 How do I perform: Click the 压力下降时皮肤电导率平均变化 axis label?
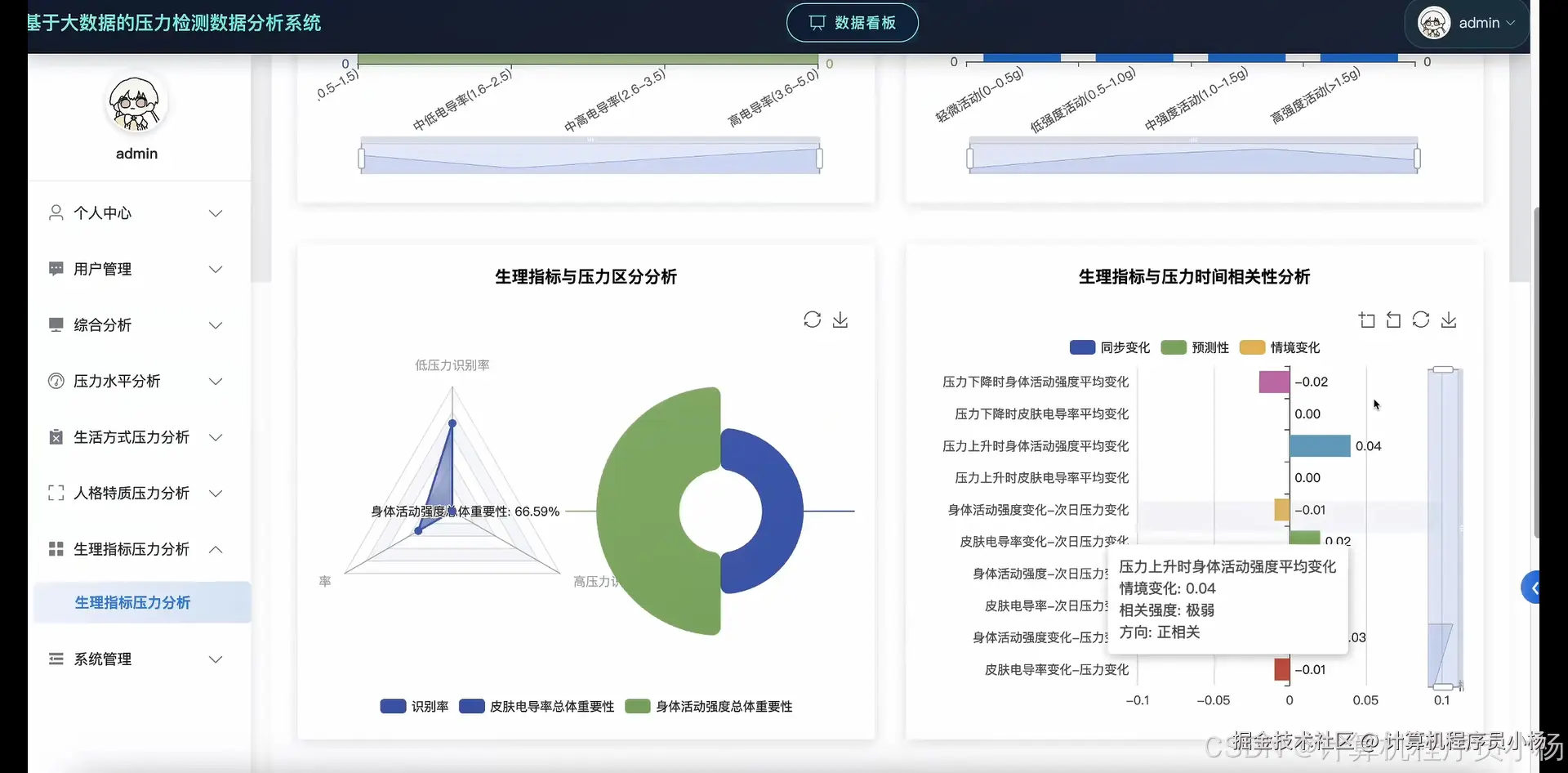click(x=1042, y=413)
